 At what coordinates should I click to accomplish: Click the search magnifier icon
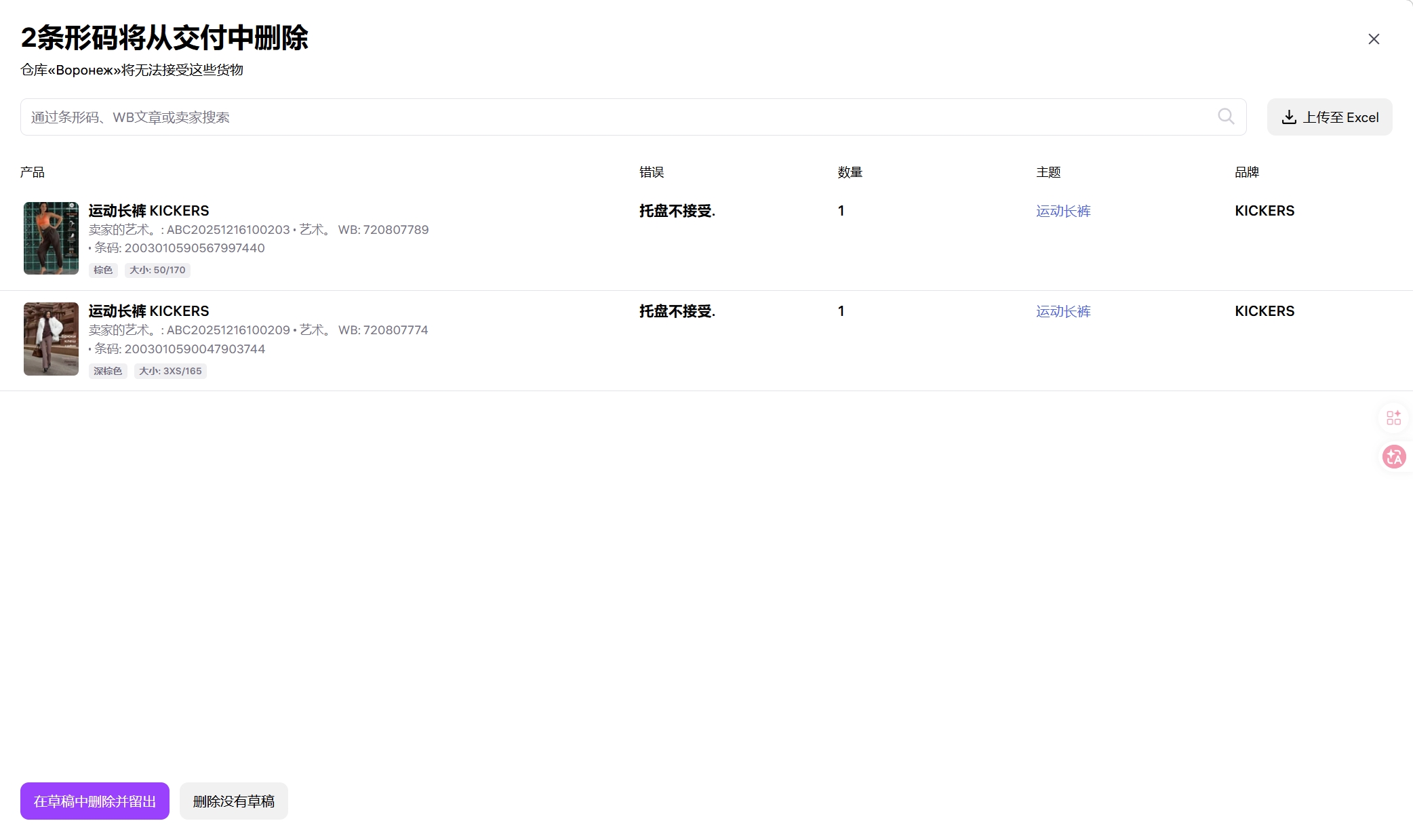point(1226,117)
